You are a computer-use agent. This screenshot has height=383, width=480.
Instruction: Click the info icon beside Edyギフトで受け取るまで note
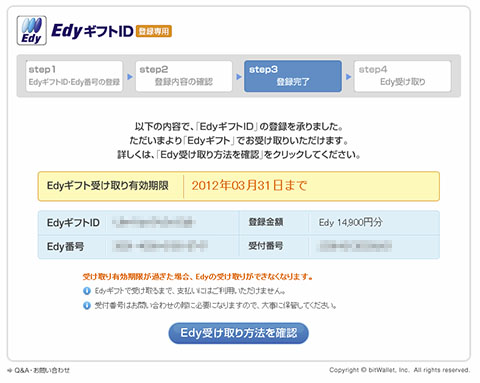pyautogui.click(x=87, y=291)
